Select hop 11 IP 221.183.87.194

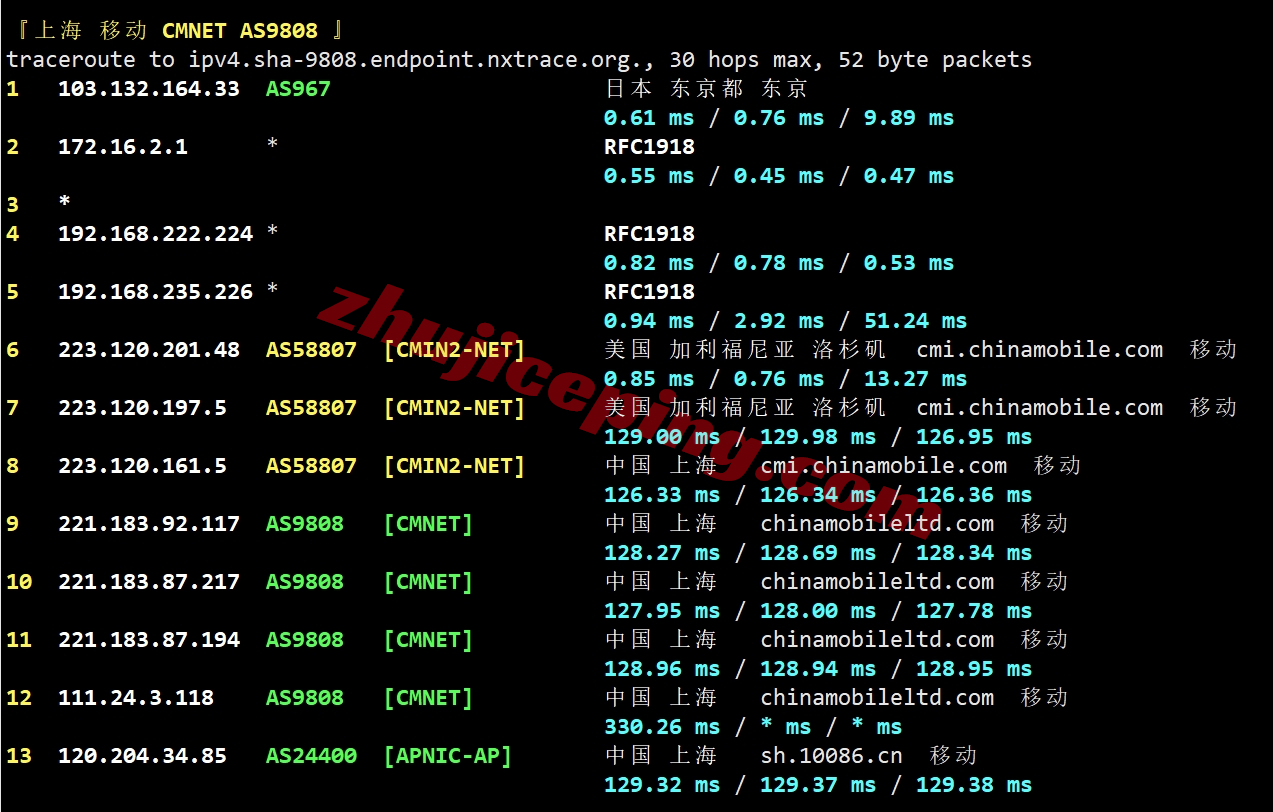click(x=149, y=640)
